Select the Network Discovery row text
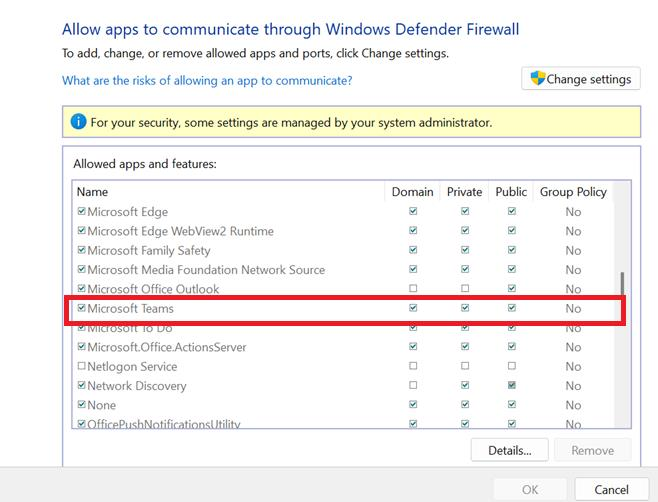Image resolution: width=658 pixels, height=502 pixels. pyautogui.click(x=137, y=386)
